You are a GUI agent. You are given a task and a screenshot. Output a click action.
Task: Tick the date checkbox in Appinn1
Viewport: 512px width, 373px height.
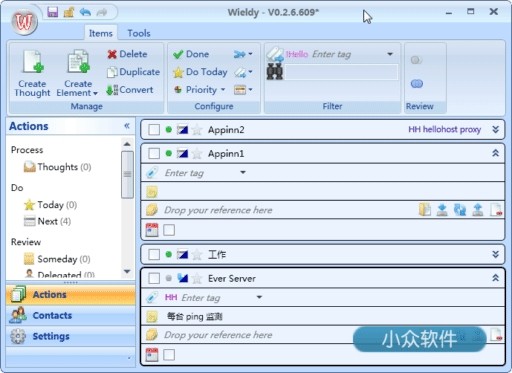tap(169, 230)
